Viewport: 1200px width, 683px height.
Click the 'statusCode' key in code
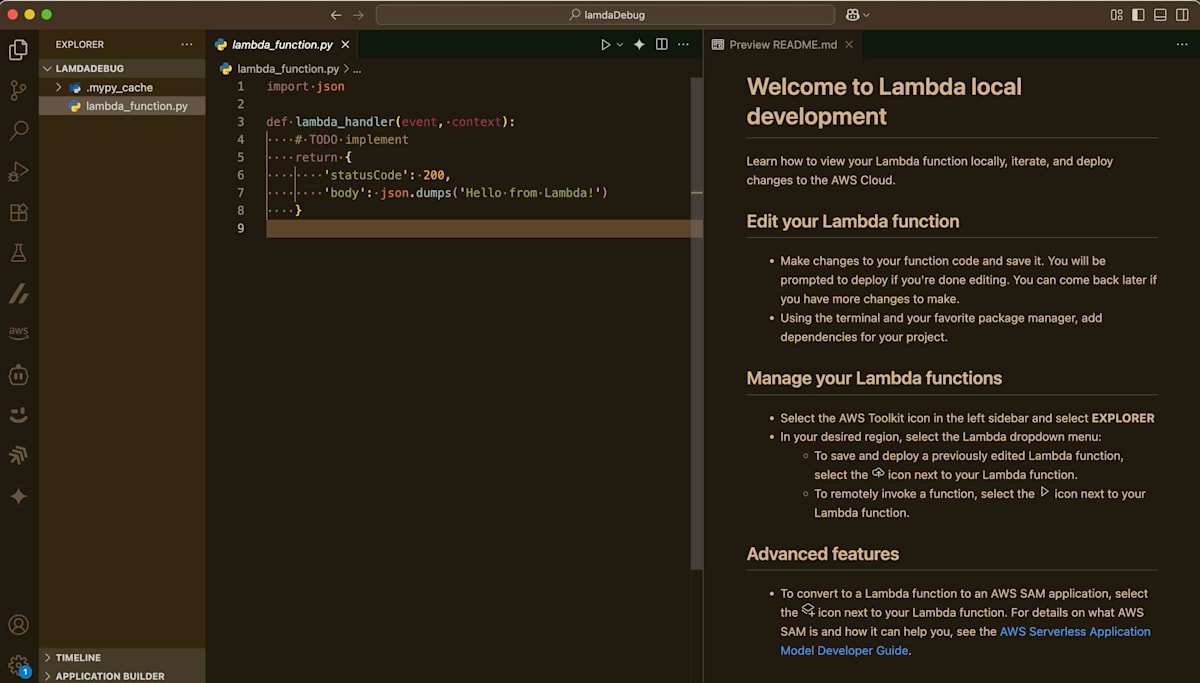(366, 175)
